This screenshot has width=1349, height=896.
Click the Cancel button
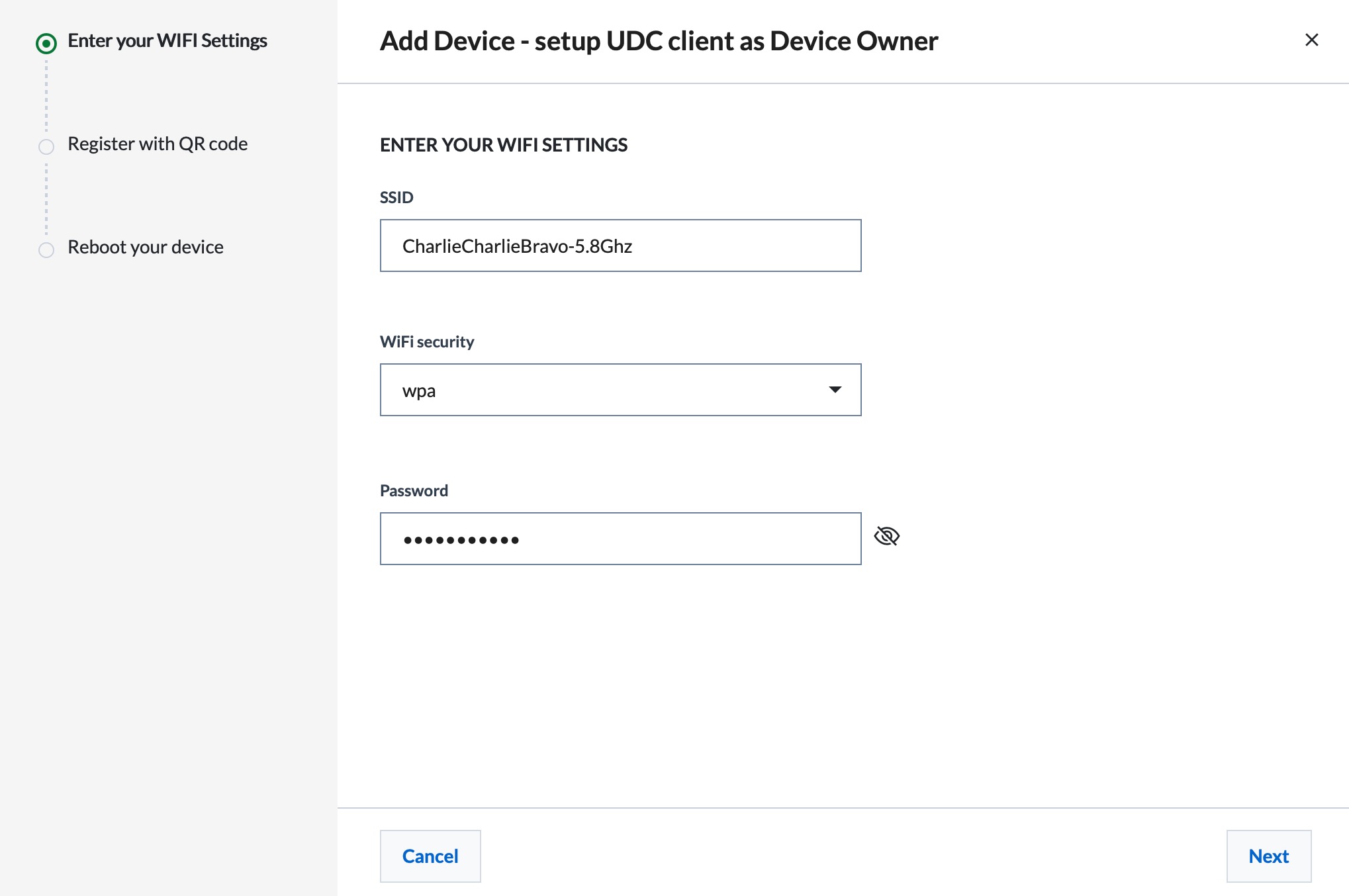(430, 856)
